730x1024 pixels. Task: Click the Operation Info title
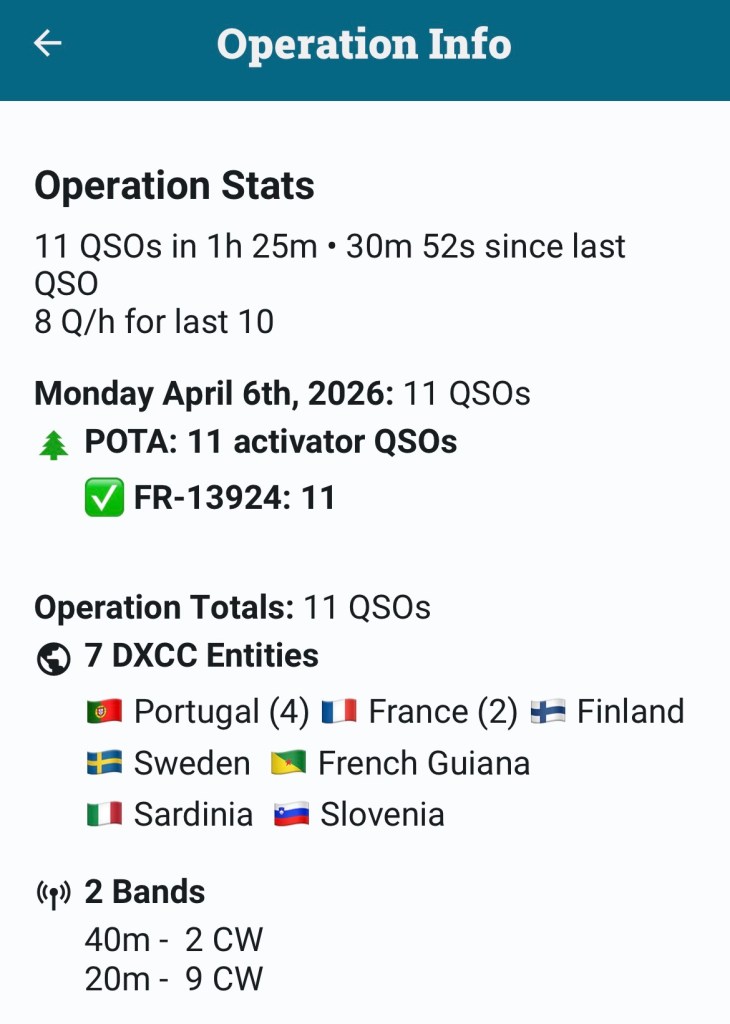tap(364, 45)
